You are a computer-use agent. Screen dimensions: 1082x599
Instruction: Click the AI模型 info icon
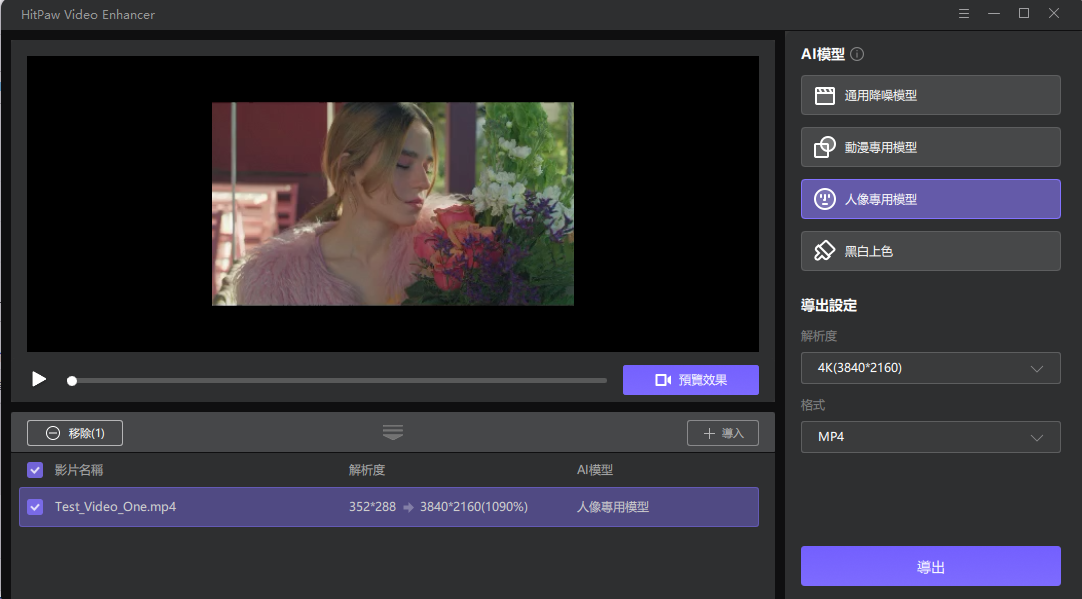point(857,54)
